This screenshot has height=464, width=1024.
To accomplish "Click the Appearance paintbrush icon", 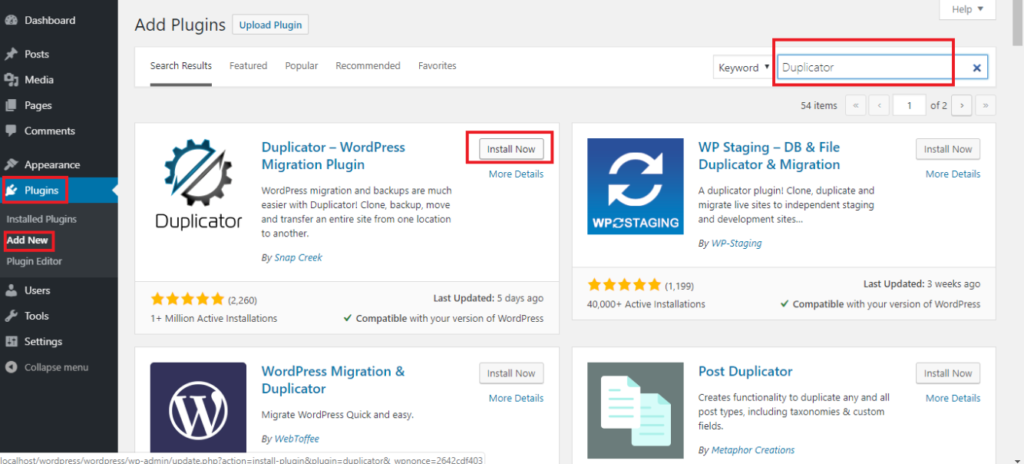I will pos(10,165).
